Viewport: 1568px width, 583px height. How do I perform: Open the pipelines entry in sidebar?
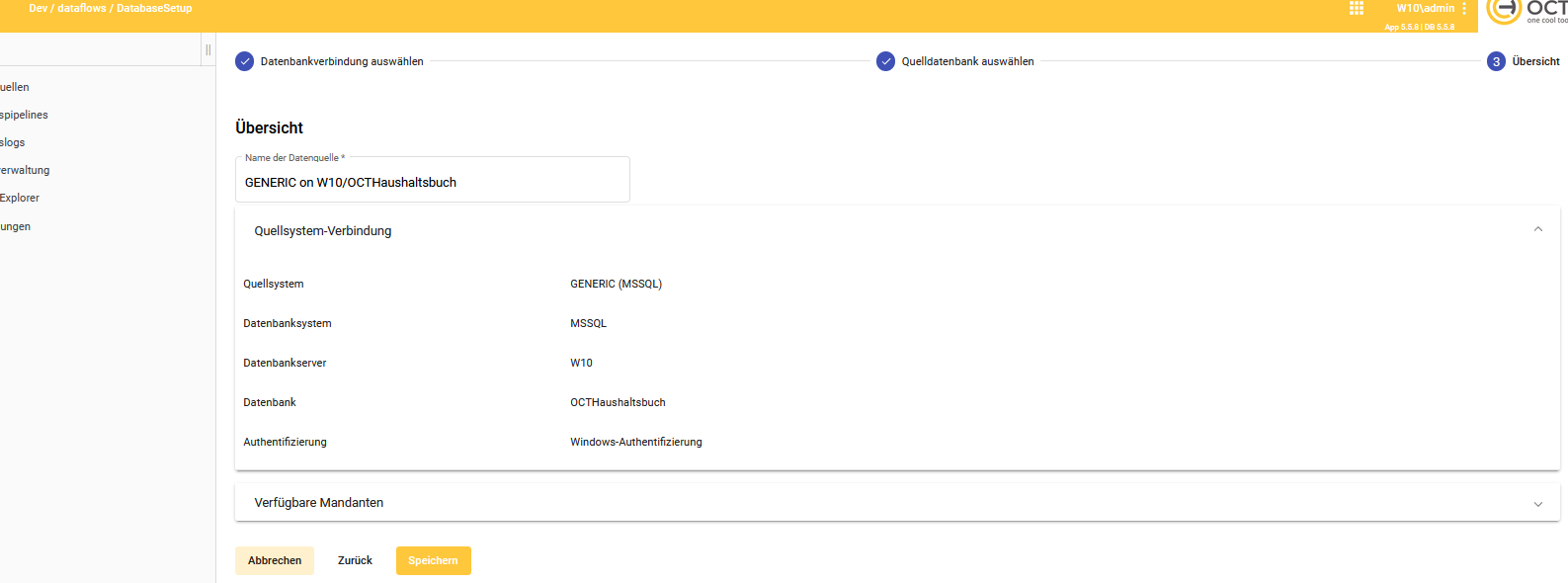click(x=24, y=115)
